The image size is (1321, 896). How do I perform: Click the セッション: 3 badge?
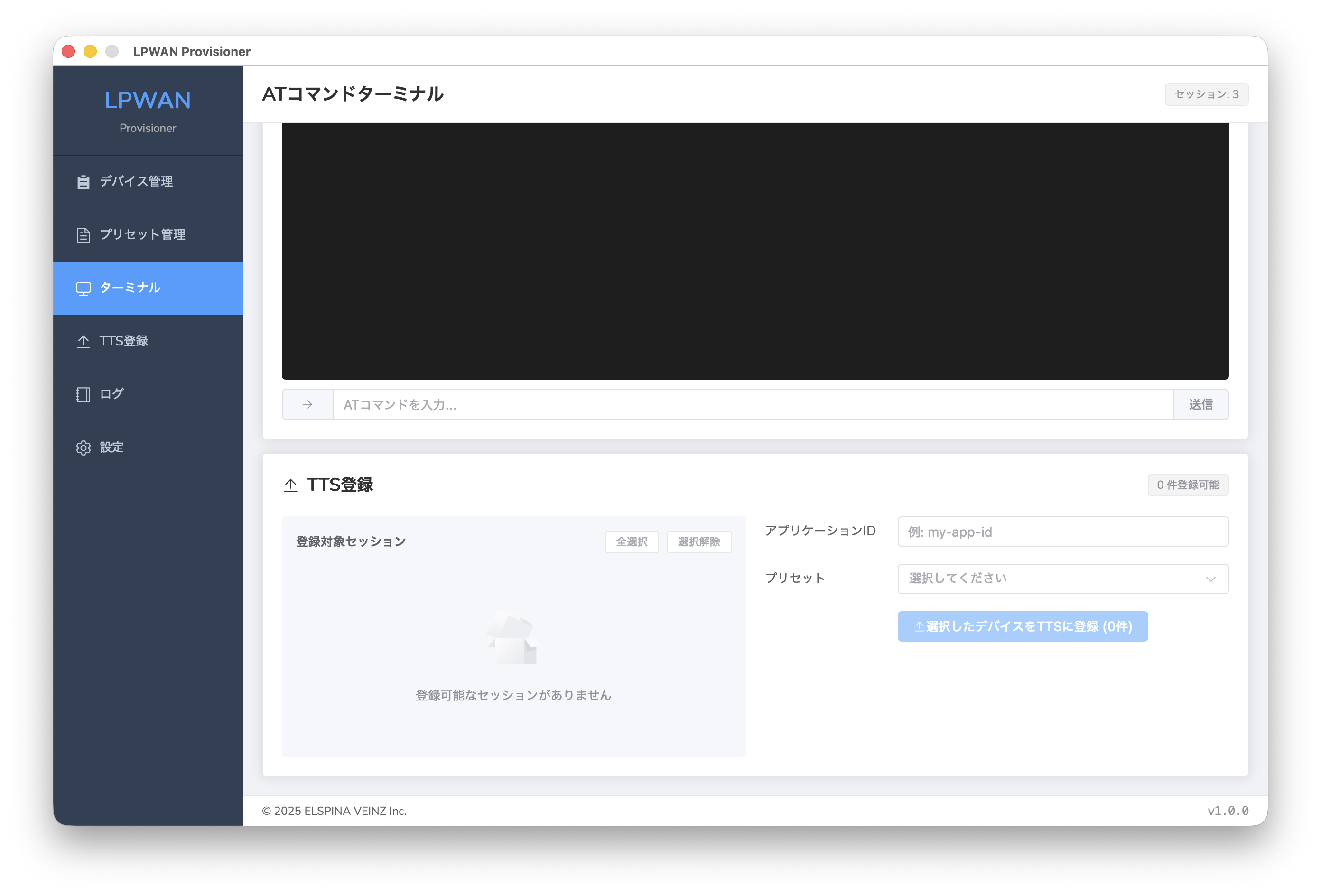[1206, 94]
